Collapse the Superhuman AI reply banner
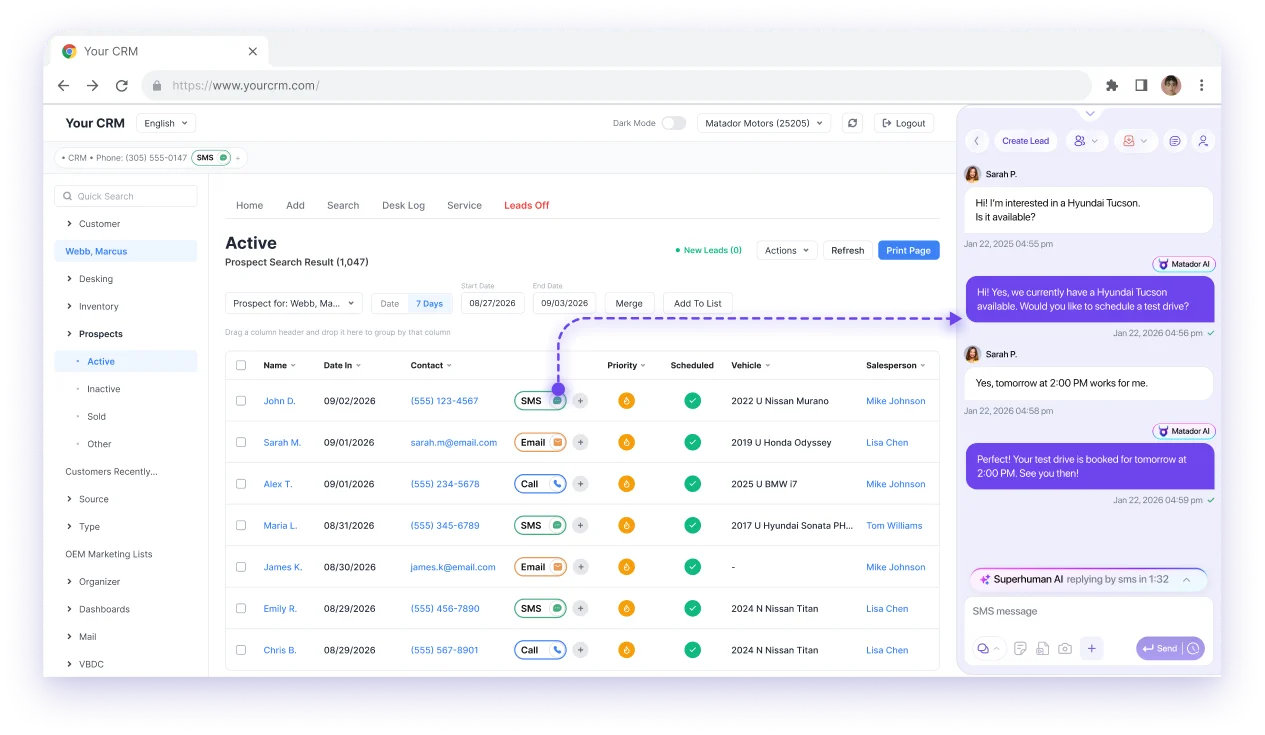Screen dimensions: 1265x735 tap(1186, 580)
